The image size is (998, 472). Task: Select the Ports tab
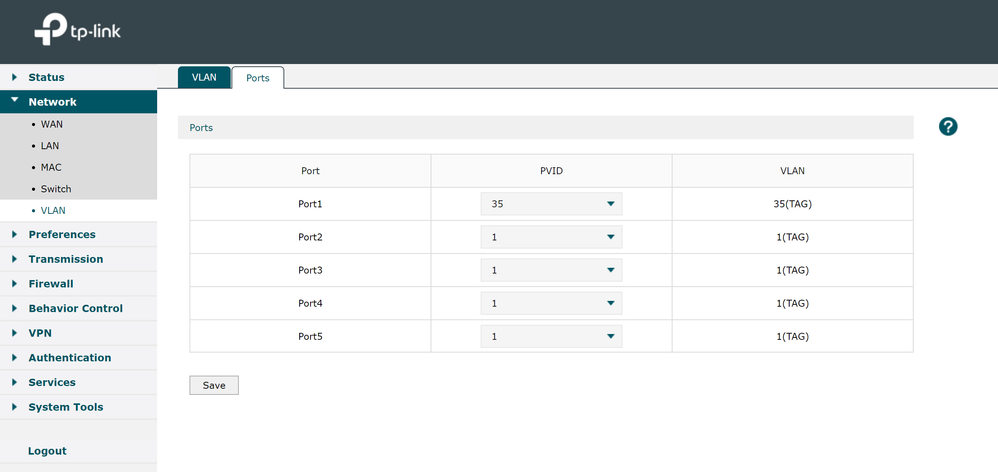coord(258,78)
